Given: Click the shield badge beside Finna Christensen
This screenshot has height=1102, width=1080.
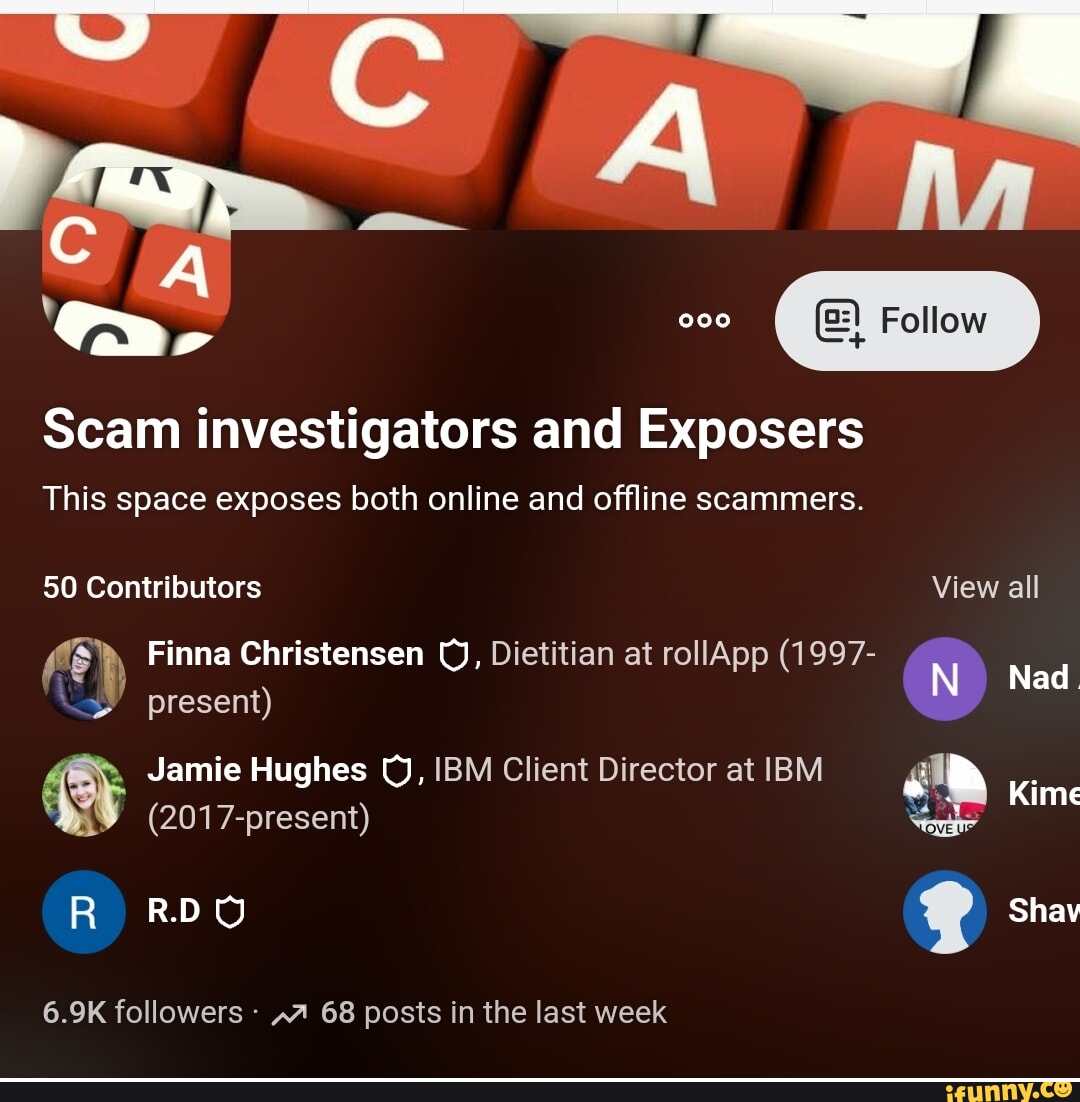Looking at the screenshot, I should [453, 655].
